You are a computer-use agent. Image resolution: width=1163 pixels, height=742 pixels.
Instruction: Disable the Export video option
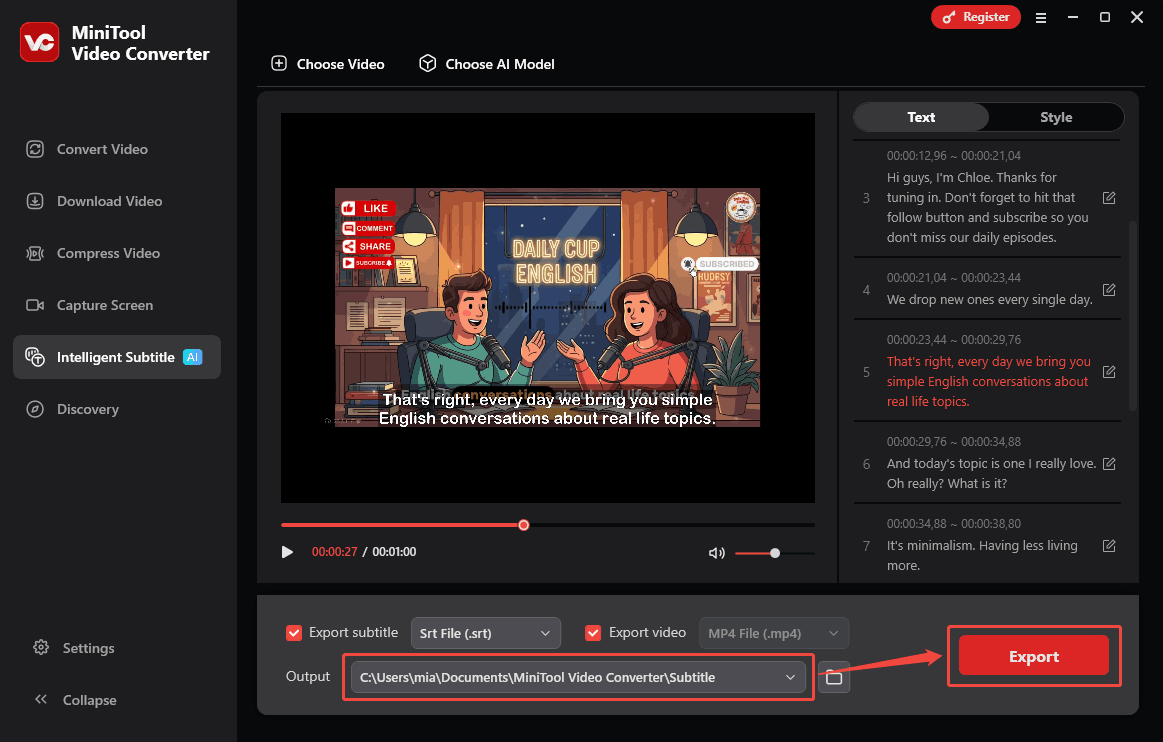point(593,632)
